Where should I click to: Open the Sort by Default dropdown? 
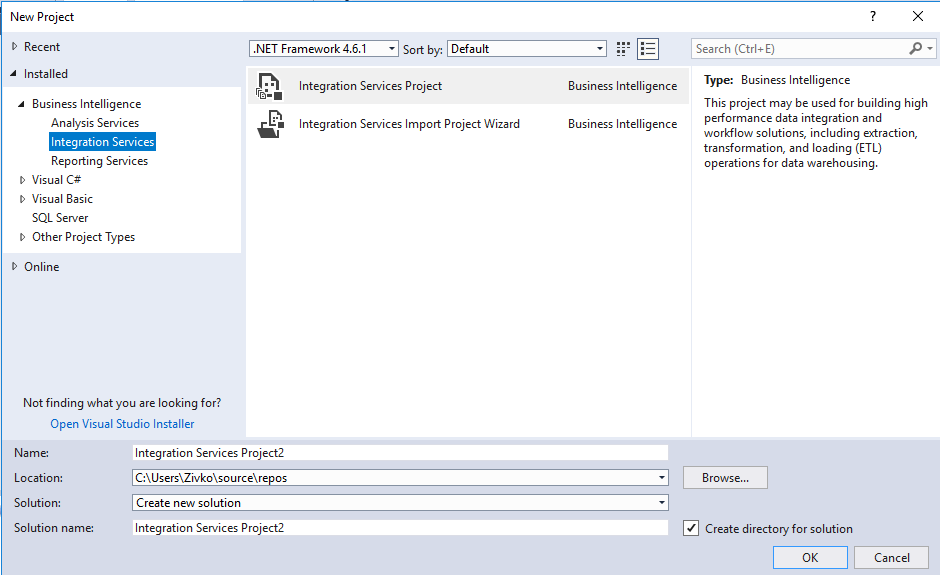599,49
